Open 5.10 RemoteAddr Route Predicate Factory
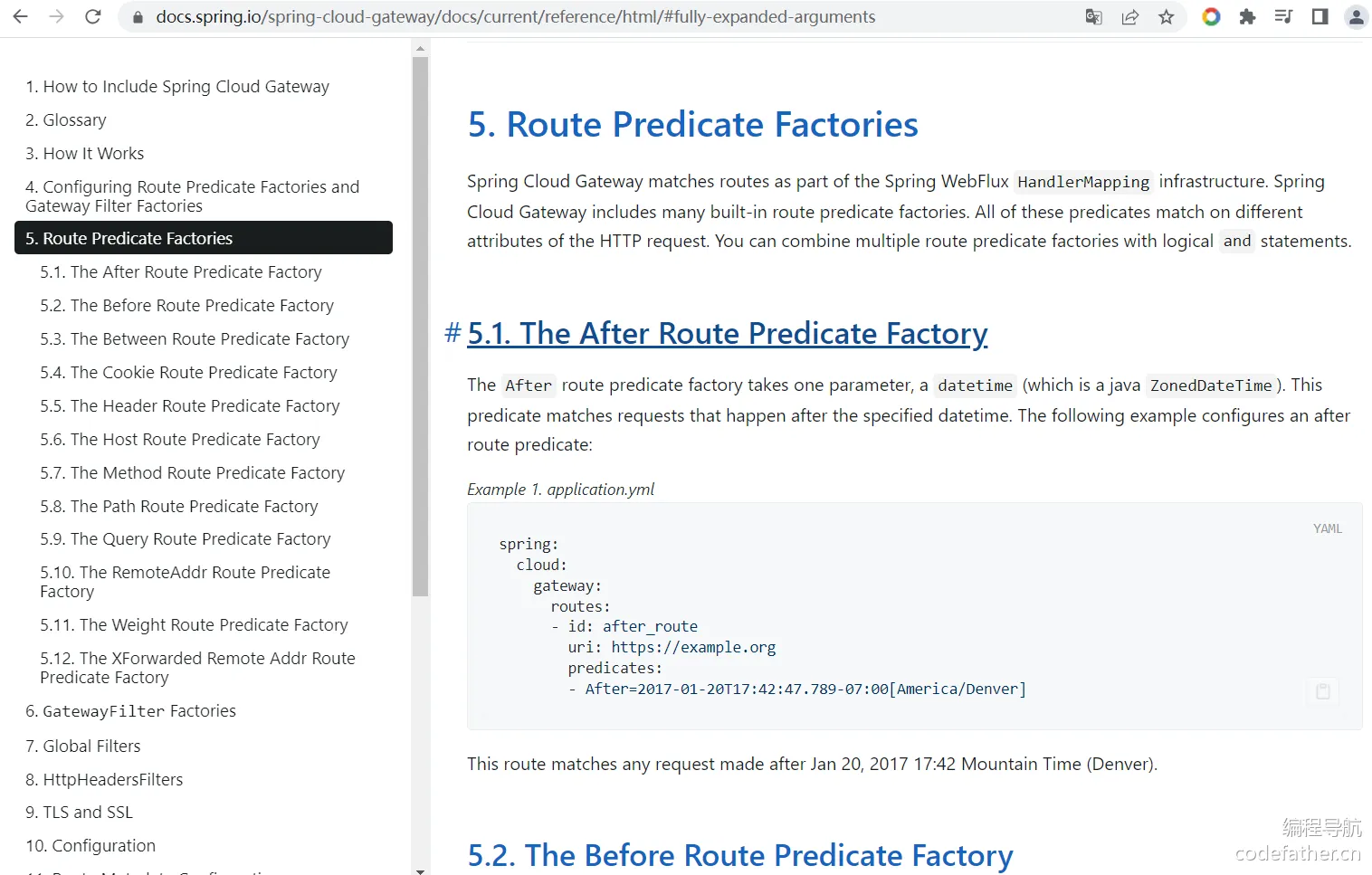Screen dimensions: 1372x875 (186, 582)
